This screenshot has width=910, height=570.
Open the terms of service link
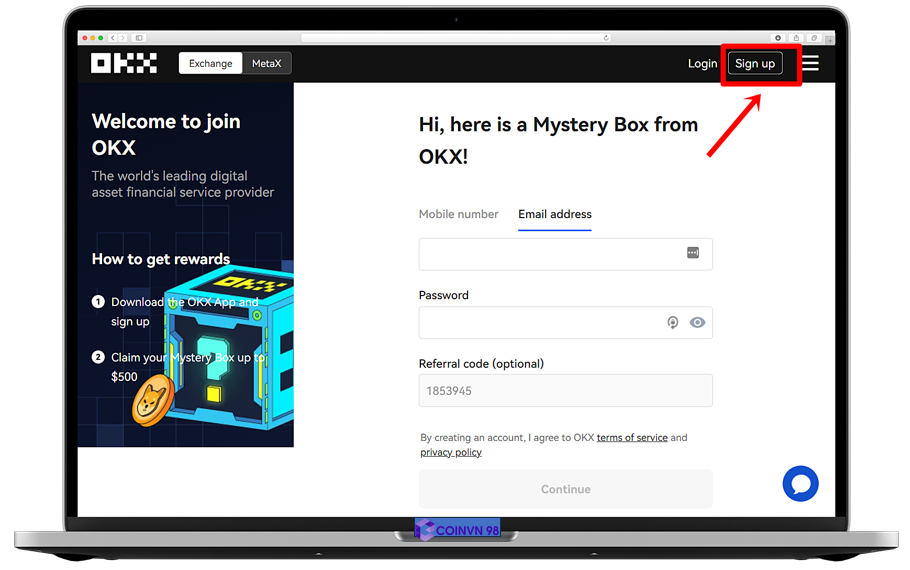(x=632, y=438)
